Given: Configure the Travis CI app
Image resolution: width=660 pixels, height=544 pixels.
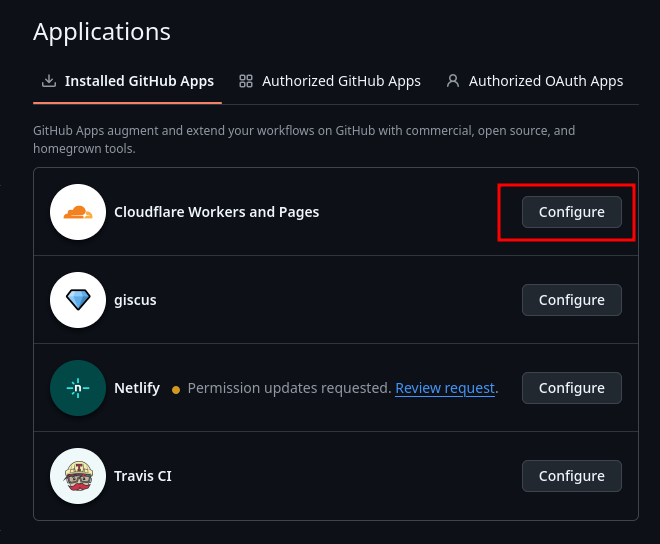Looking at the screenshot, I should [x=572, y=476].
